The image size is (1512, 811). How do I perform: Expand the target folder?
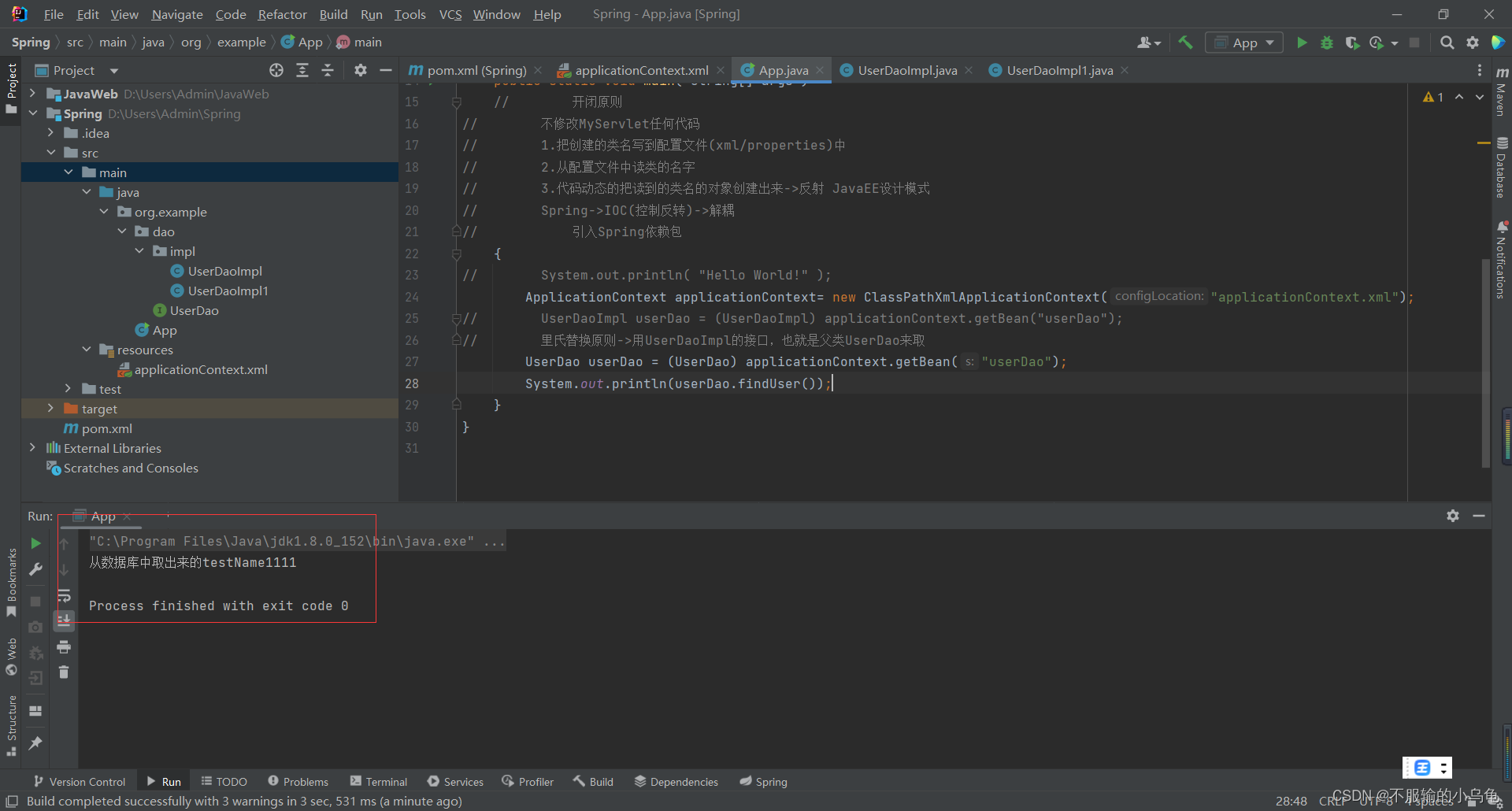pos(50,409)
